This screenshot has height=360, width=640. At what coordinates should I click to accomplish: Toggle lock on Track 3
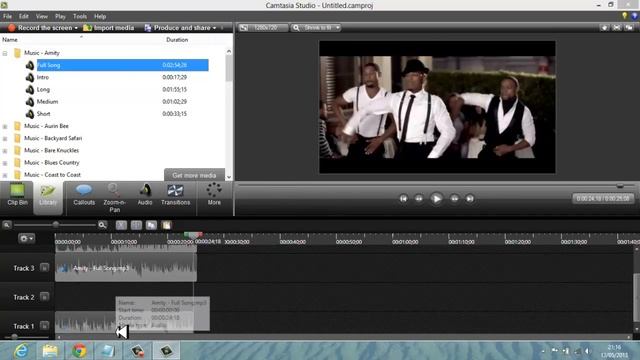(44, 268)
